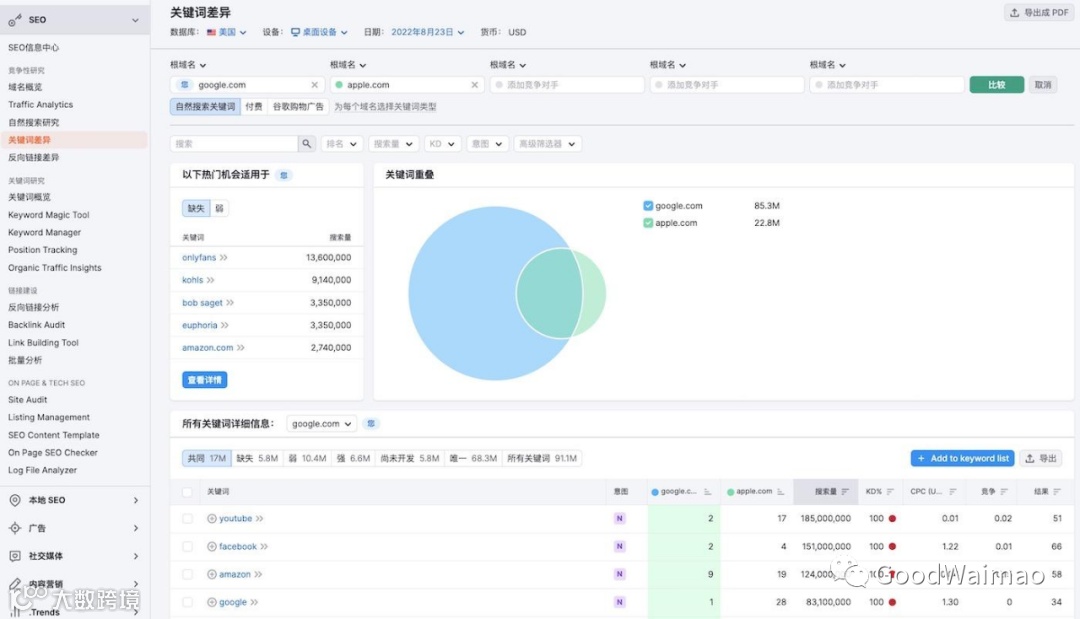
Task: Sort by search volume column icon
Action: click(x=845, y=492)
